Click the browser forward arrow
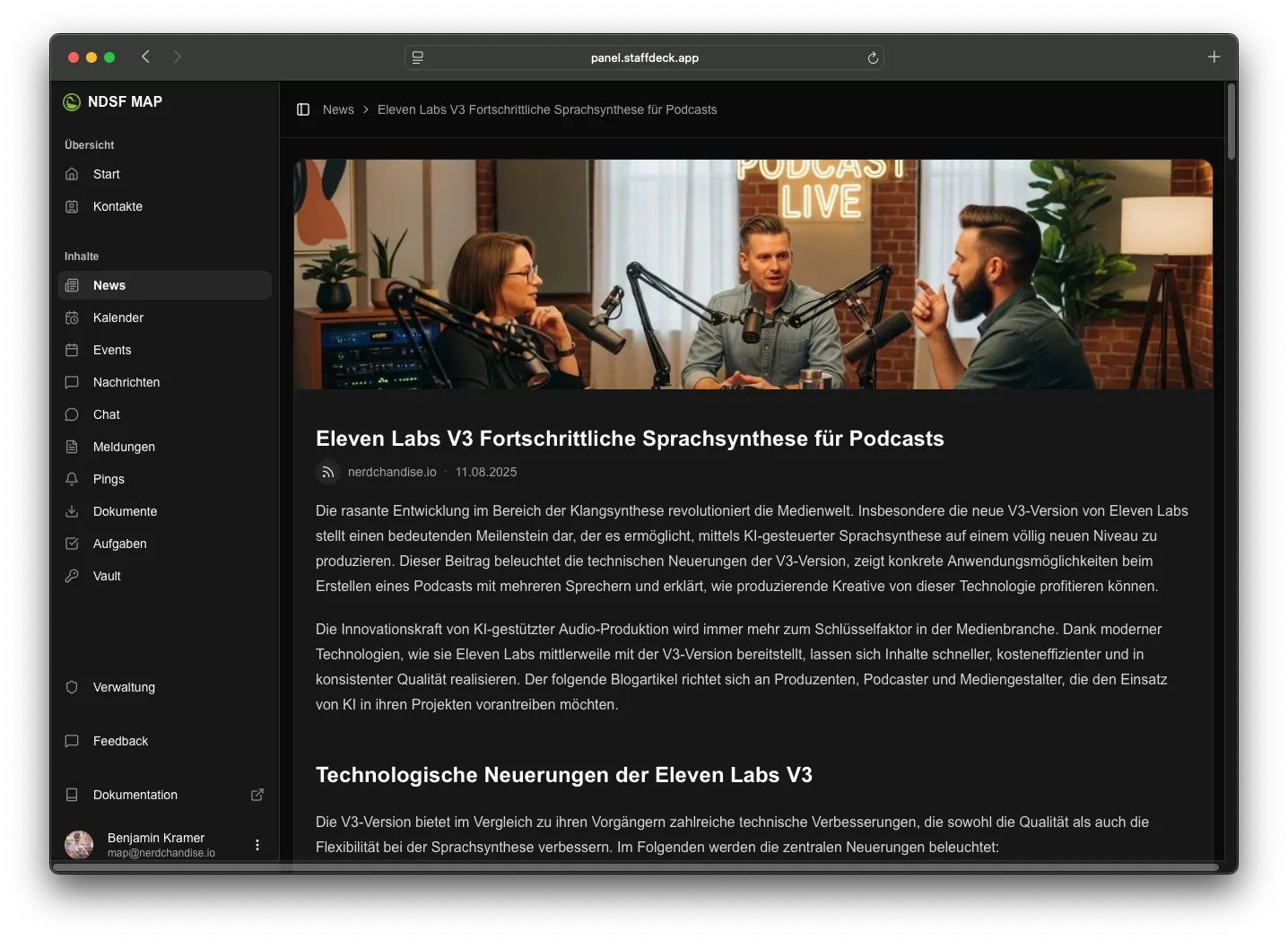 [x=178, y=57]
